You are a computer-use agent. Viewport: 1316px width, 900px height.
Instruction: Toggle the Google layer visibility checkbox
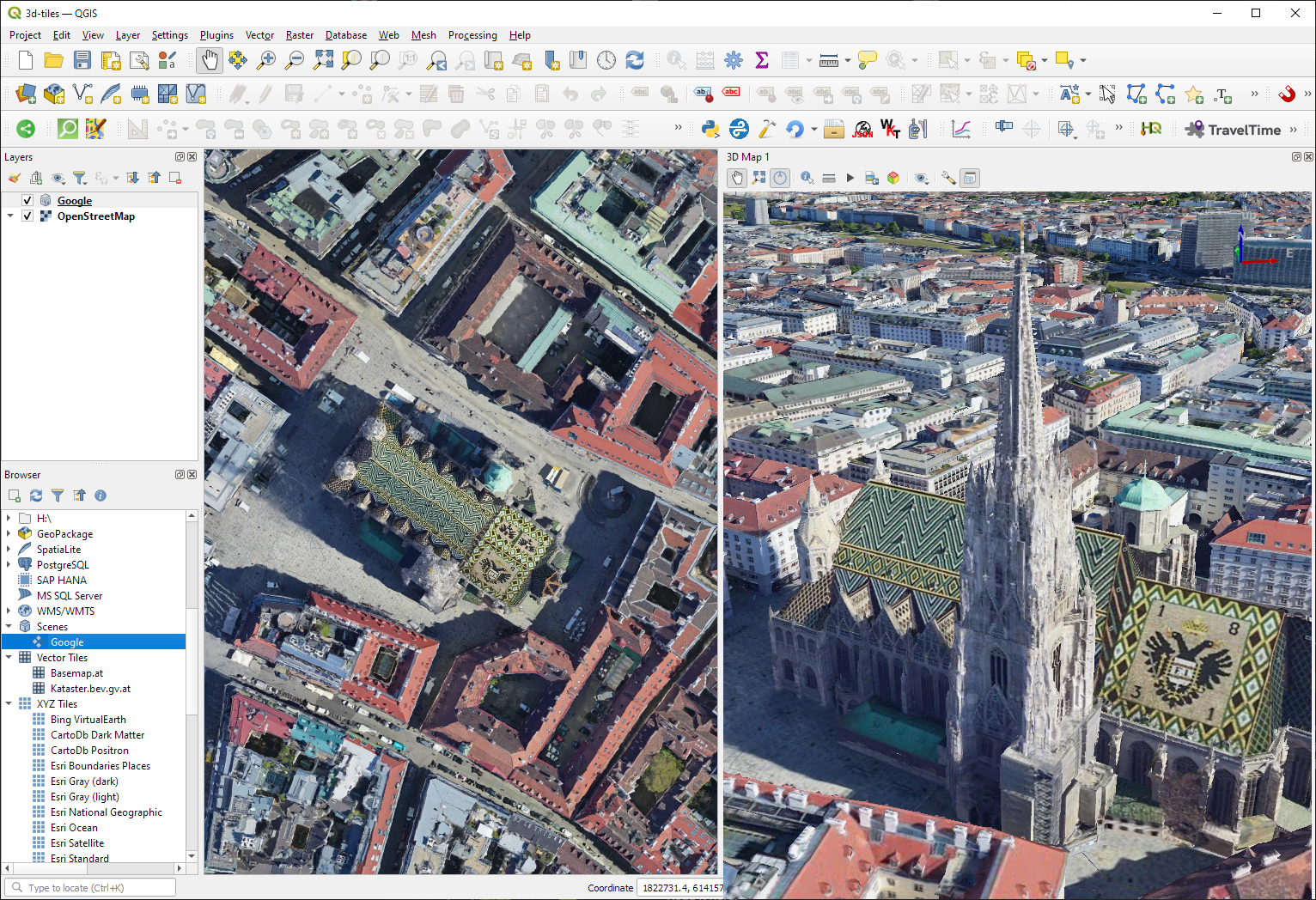tap(27, 200)
